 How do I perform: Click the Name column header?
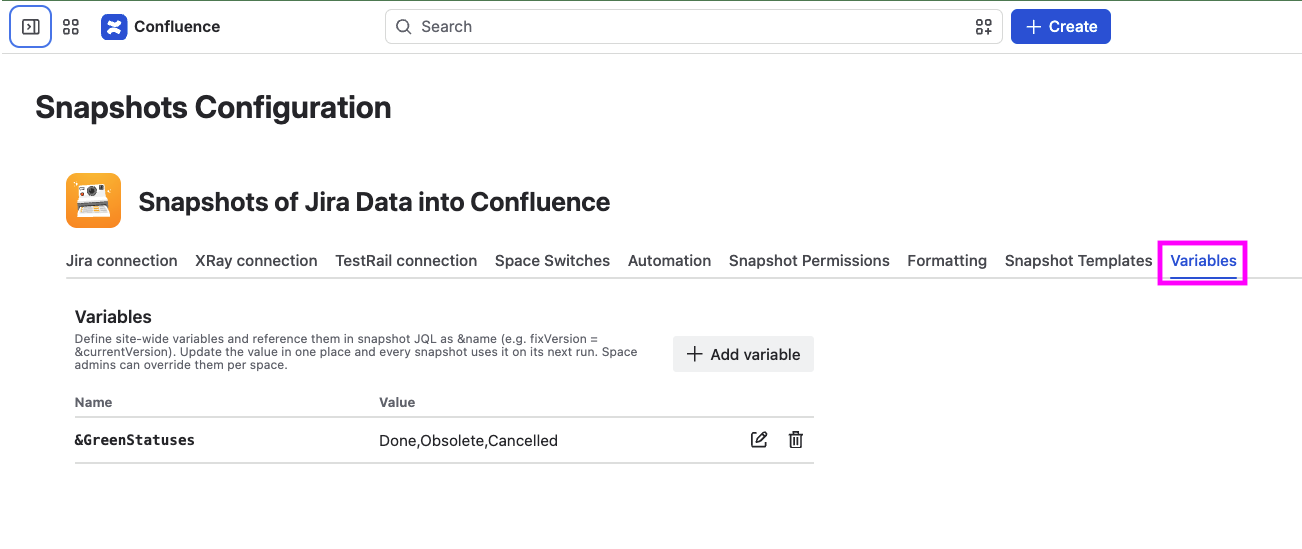click(94, 402)
